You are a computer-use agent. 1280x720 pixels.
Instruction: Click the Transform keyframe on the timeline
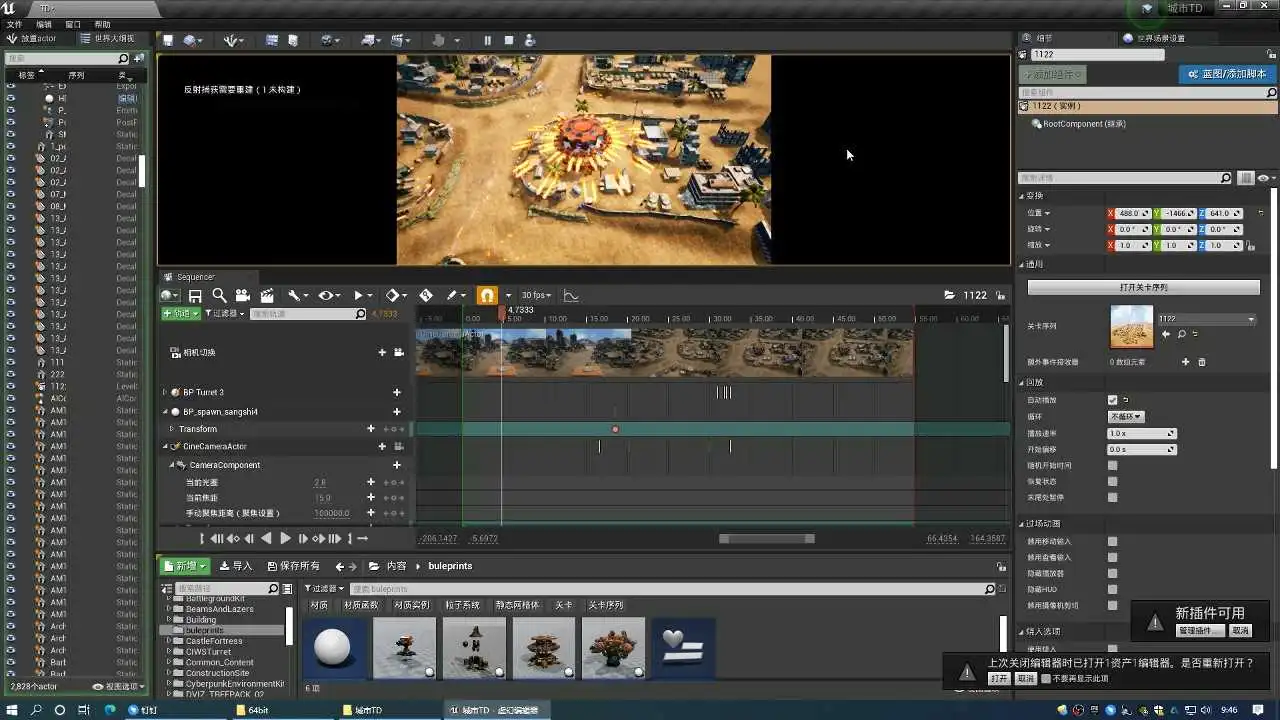(615, 430)
